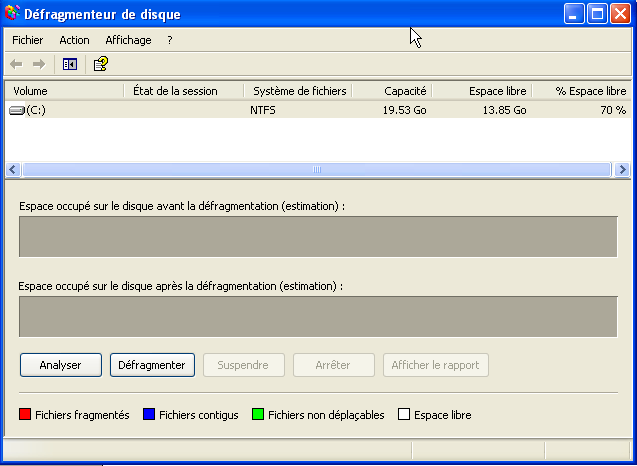Click the before-defragmentation disk usage bar
This screenshot has height=466, width=637.
[x=318, y=237]
